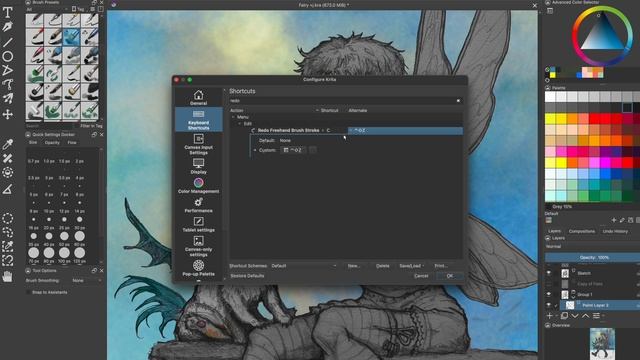The height and width of the screenshot is (360, 640).
Task: Open Canvas Input Settings page
Action: point(198,144)
